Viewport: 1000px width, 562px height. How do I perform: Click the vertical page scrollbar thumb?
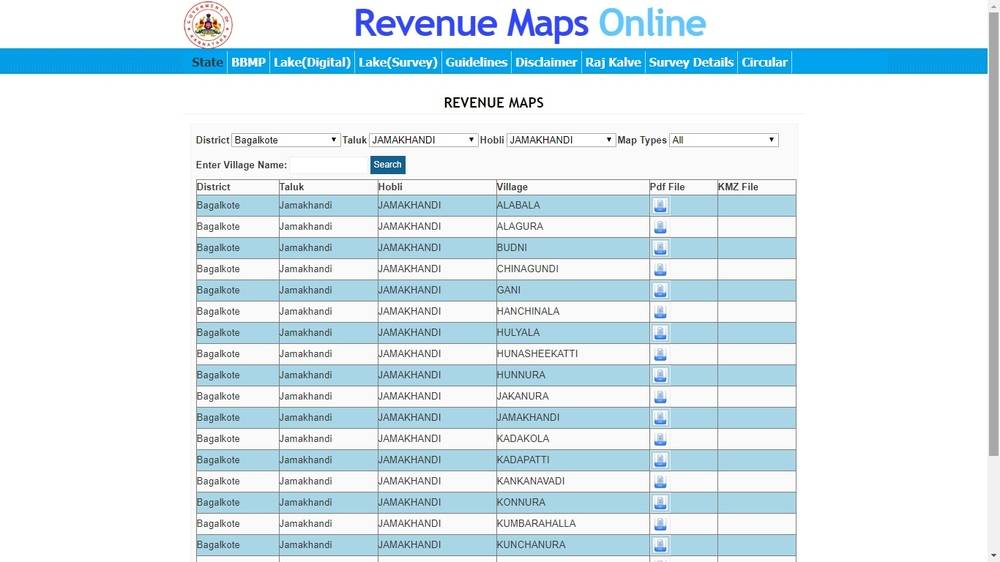(994, 233)
